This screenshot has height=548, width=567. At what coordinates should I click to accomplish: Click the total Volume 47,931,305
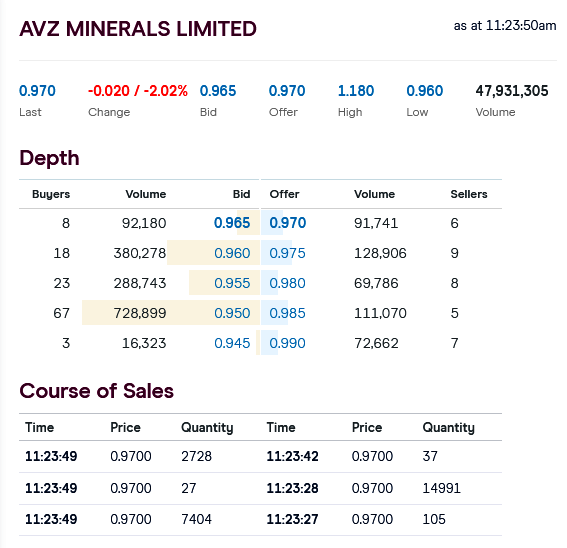pyautogui.click(x=512, y=91)
